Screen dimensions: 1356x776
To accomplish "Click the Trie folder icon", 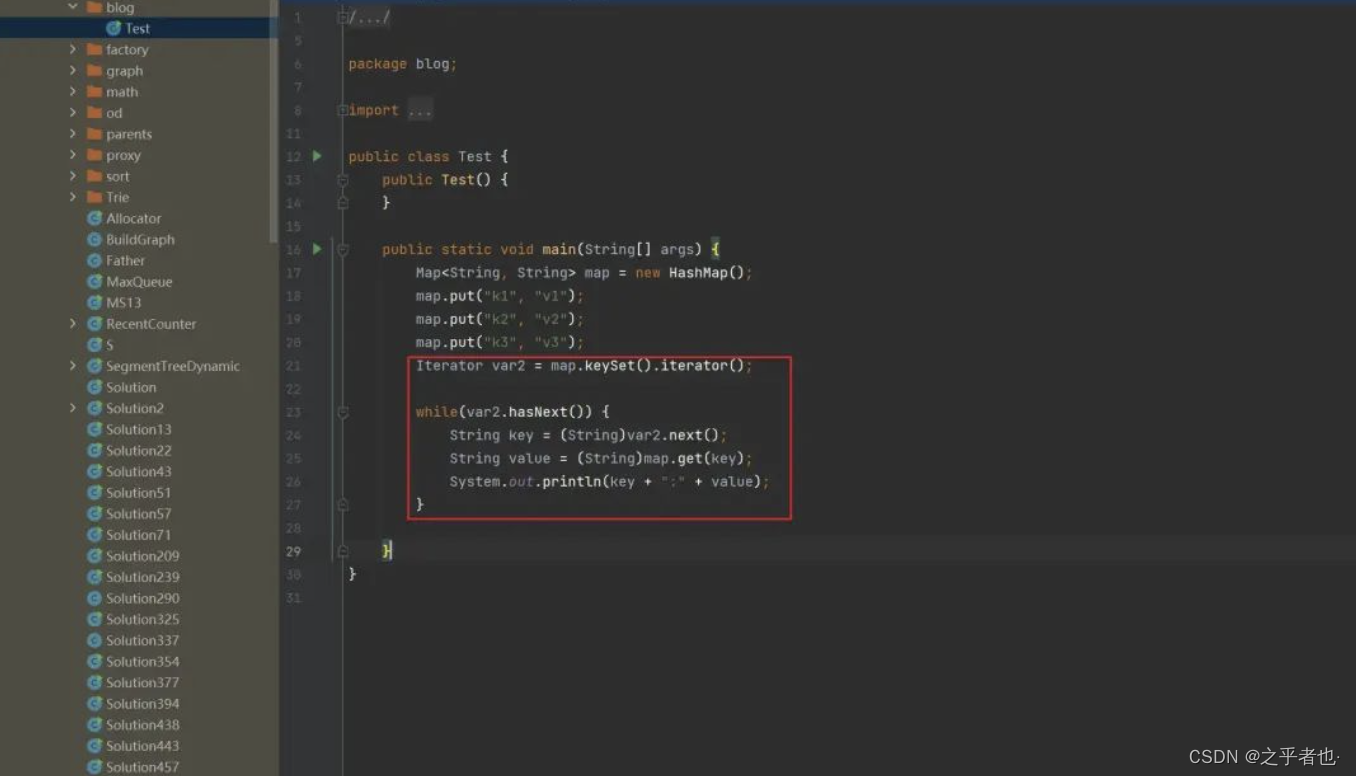I will 93,197.
